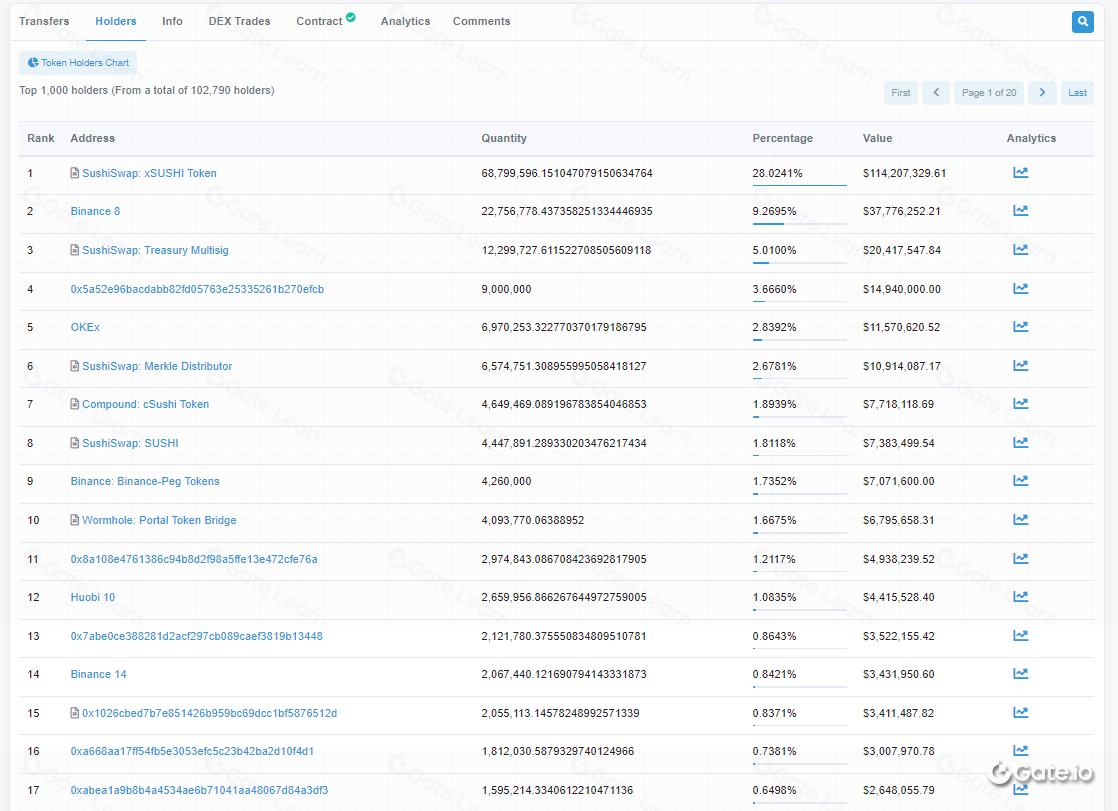
Task: Open analytics chart icon for Treasury Multisig row
Action: point(1020,250)
